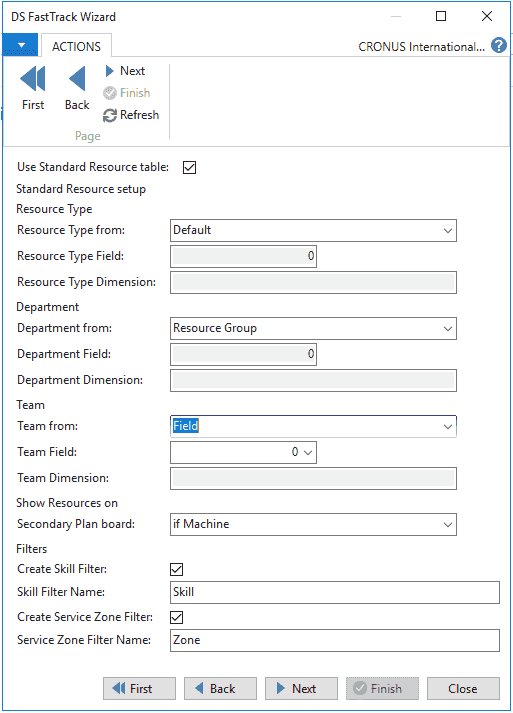Click the First double-arrow icon in the ribbon
The image size is (513, 713).
[x=33, y=79]
